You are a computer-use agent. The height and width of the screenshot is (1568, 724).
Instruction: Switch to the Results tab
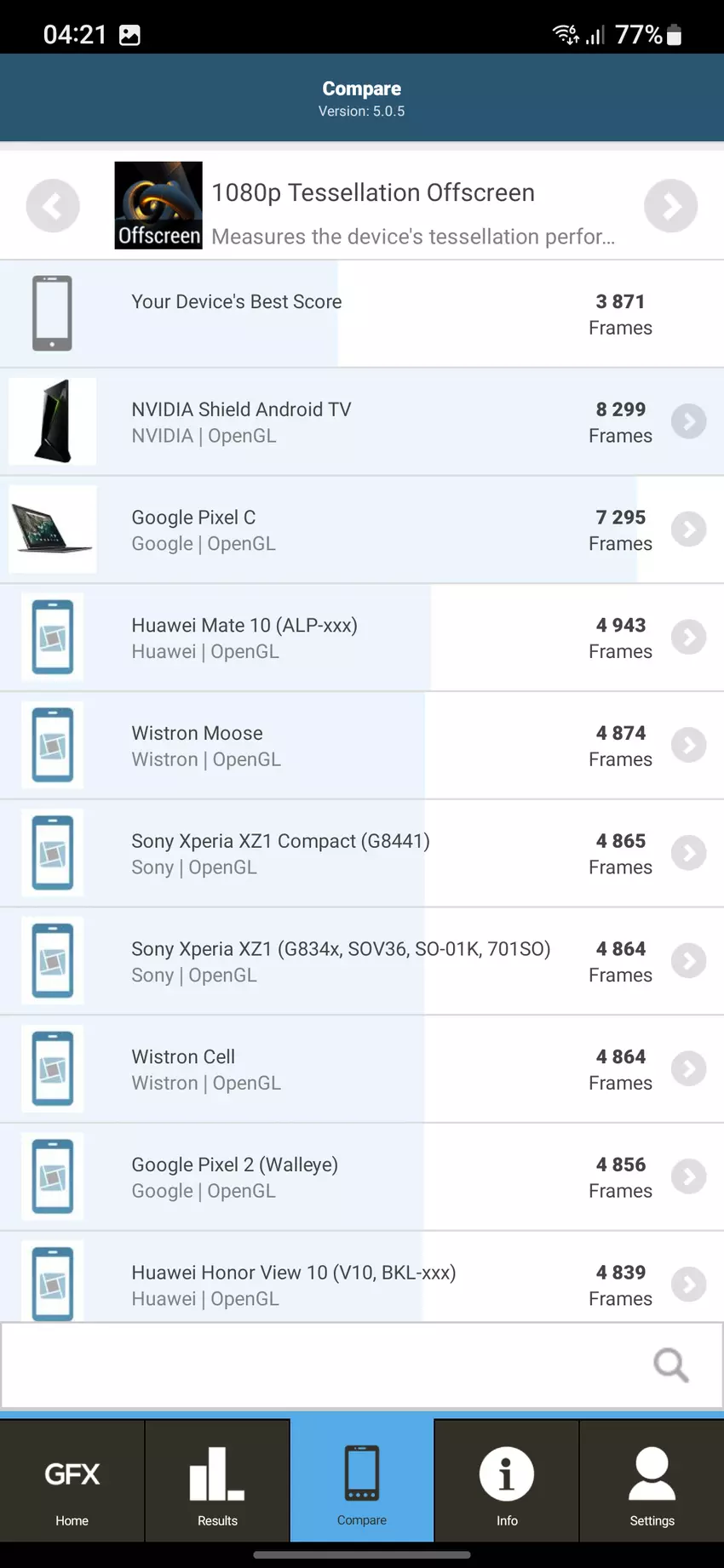click(217, 1483)
